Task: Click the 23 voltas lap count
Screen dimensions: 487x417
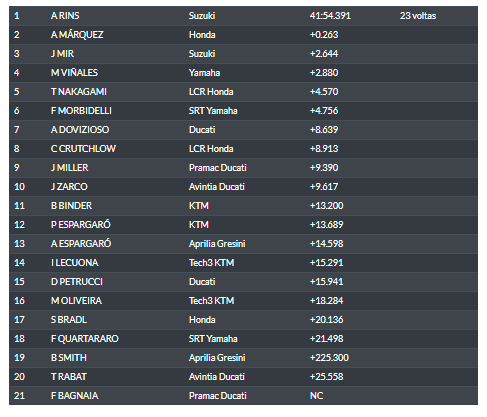Action: tap(418, 16)
